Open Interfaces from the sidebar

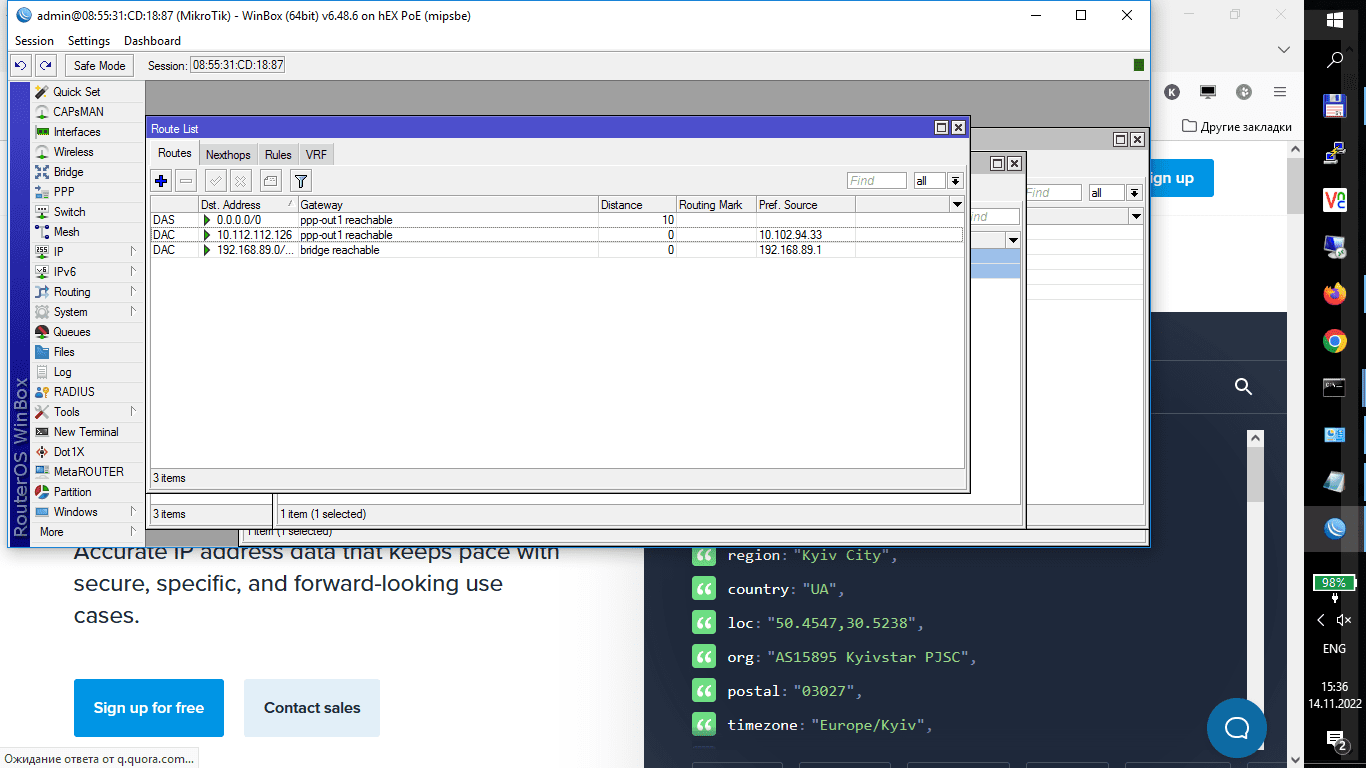click(x=76, y=132)
